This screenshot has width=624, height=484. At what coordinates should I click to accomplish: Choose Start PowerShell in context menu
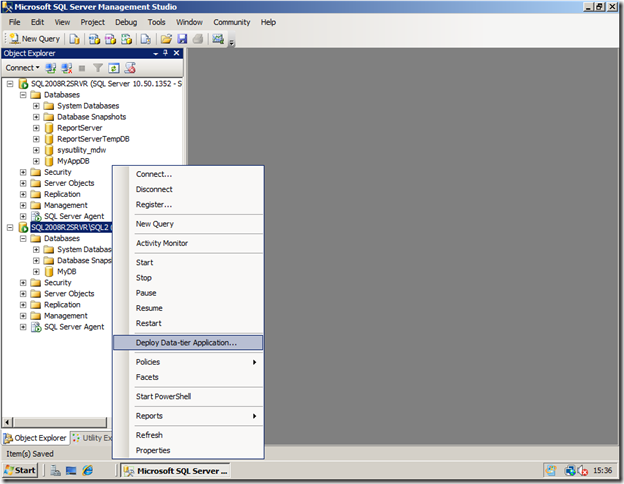click(188, 396)
